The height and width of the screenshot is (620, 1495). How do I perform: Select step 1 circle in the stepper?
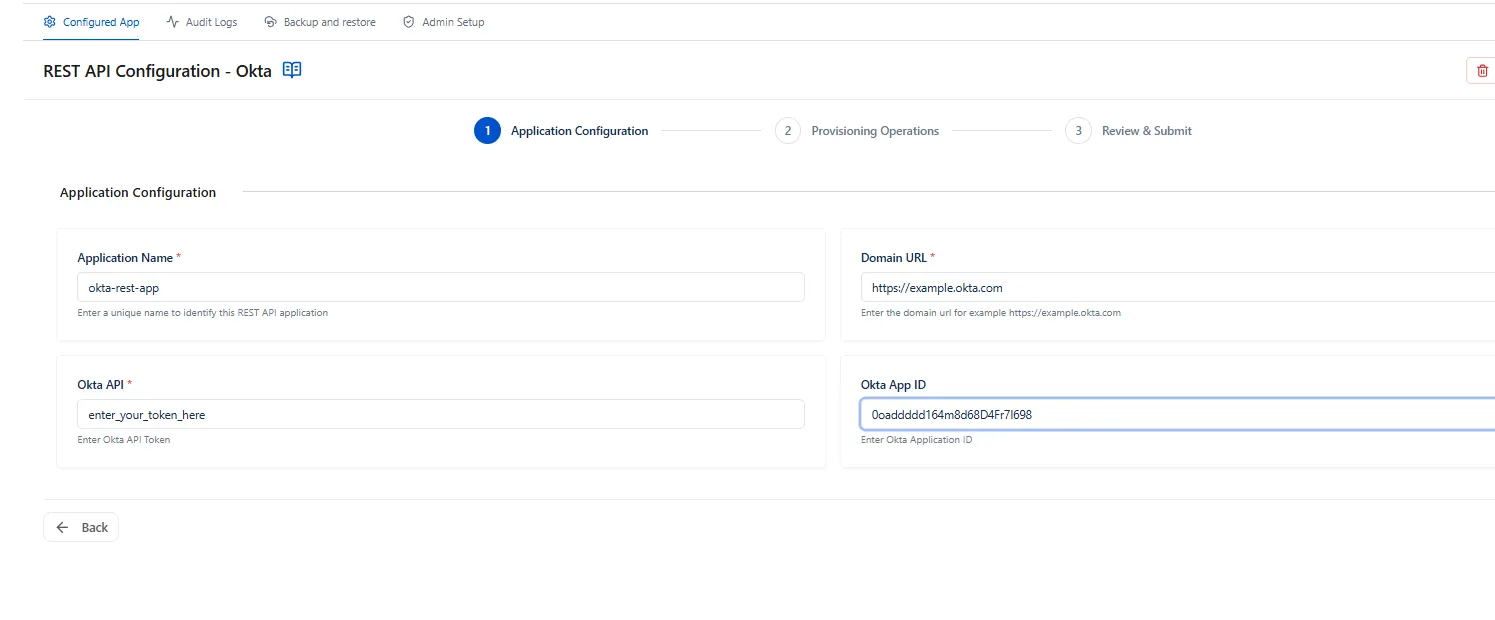487,131
